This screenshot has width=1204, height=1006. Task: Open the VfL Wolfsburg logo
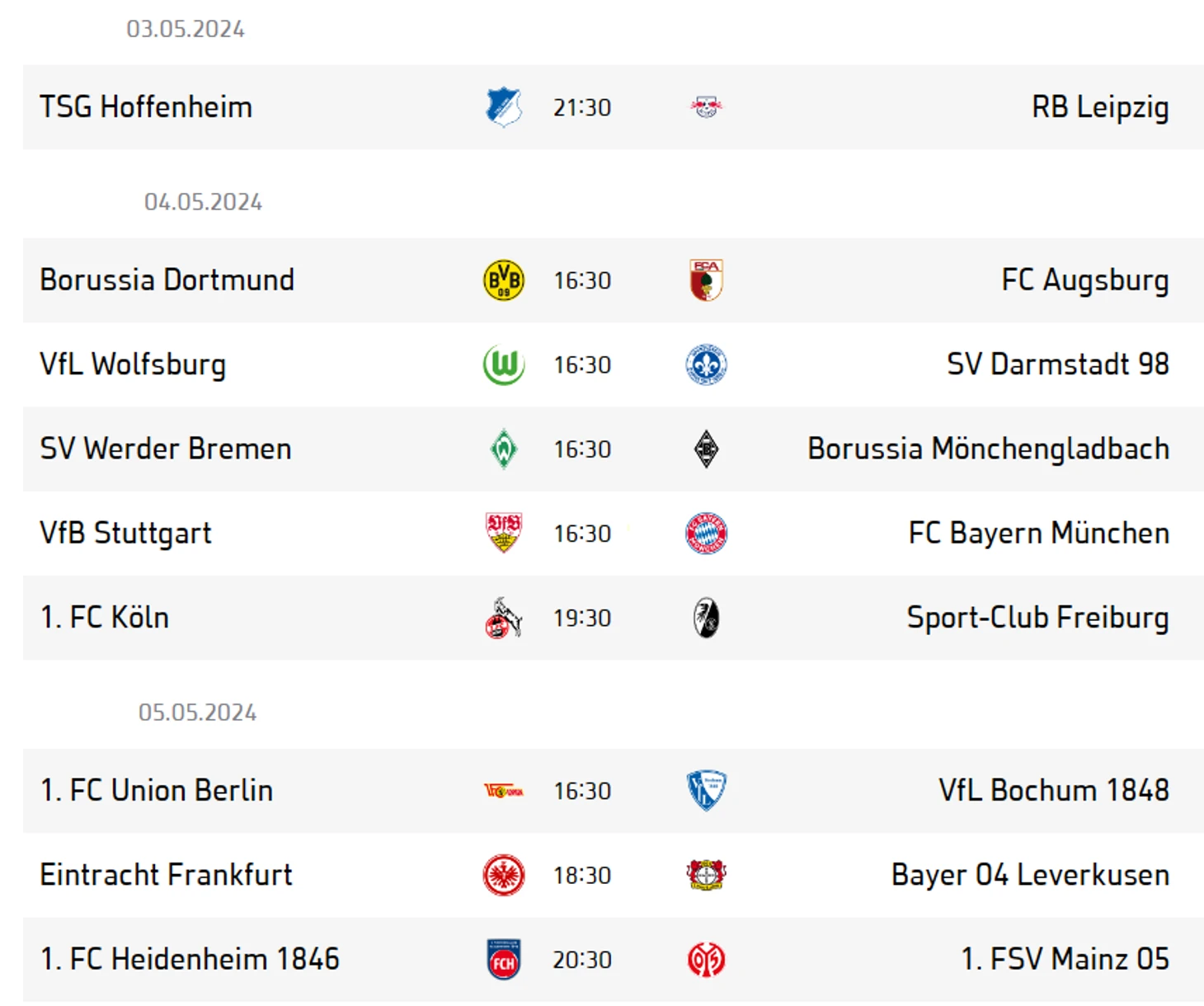(504, 364)
